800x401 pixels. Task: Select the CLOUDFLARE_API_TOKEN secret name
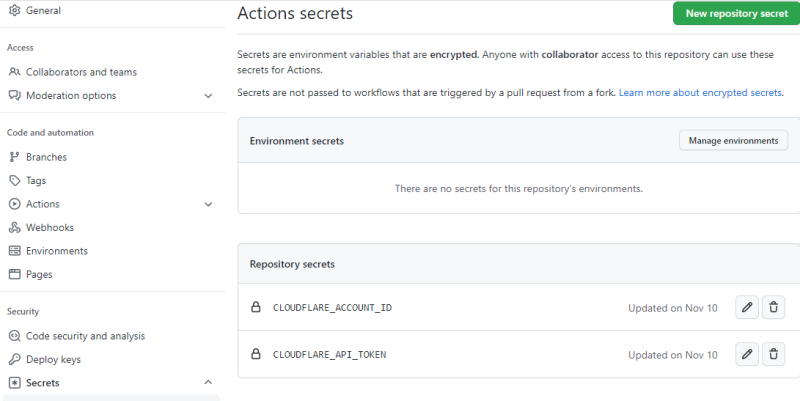coord(329,355)
